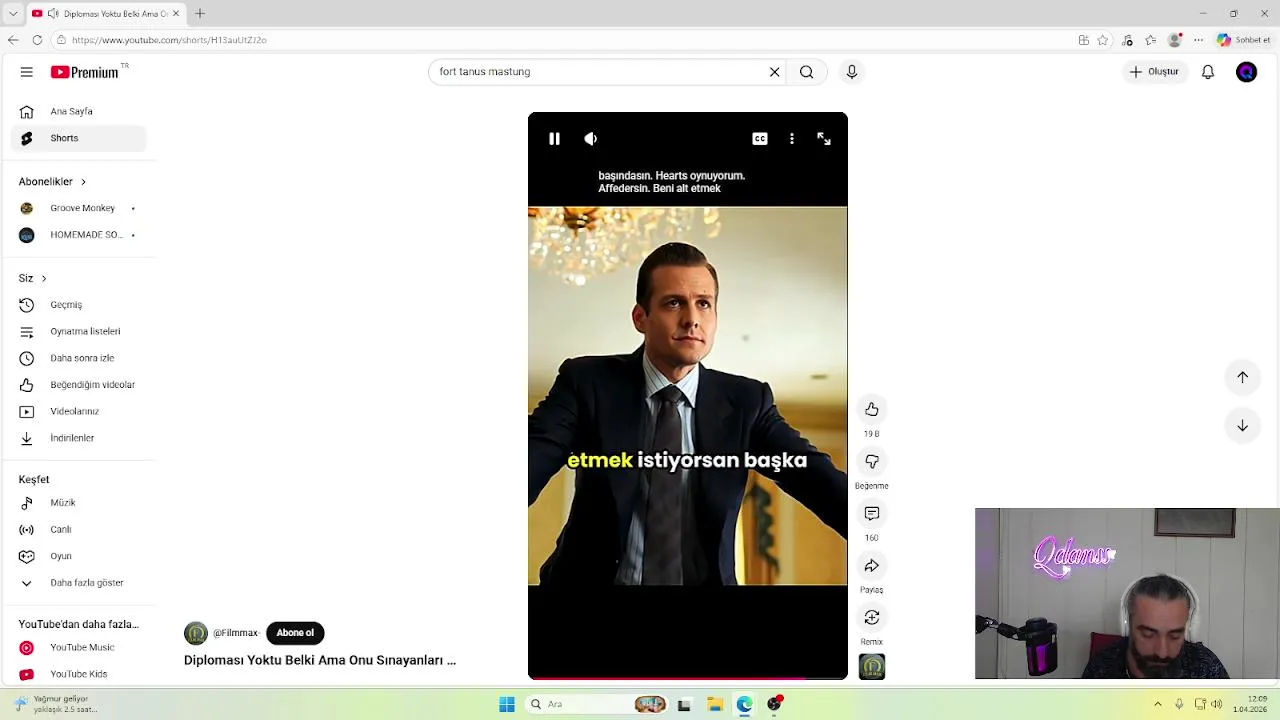This screenshot has width=1280, height=720.
Task: Select Shorts in the sidebar
Action: (x=78, y=138)
